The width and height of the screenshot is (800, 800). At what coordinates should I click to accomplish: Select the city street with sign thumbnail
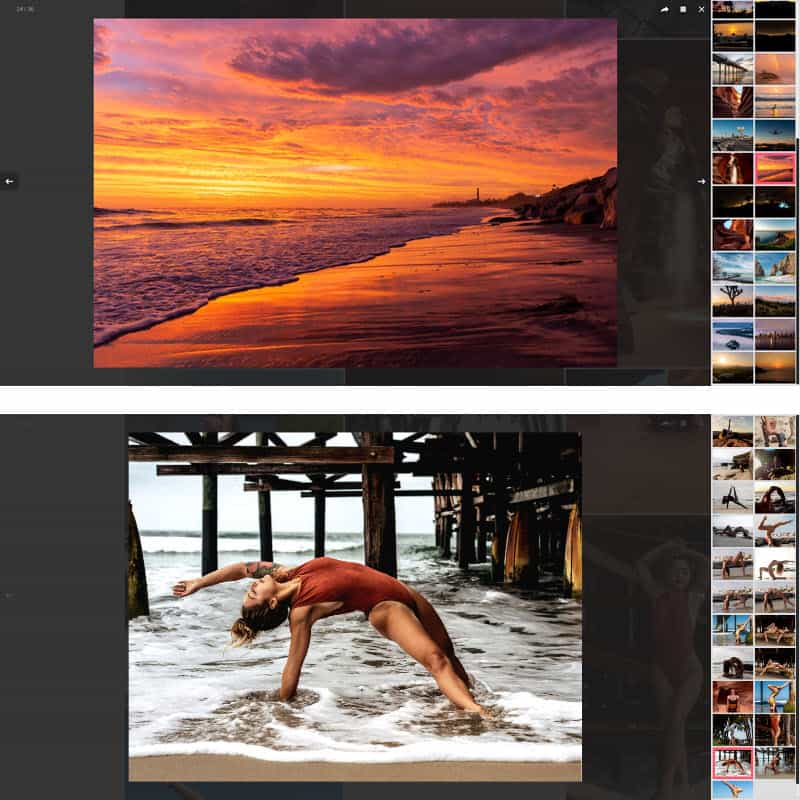tap(732, 135)
